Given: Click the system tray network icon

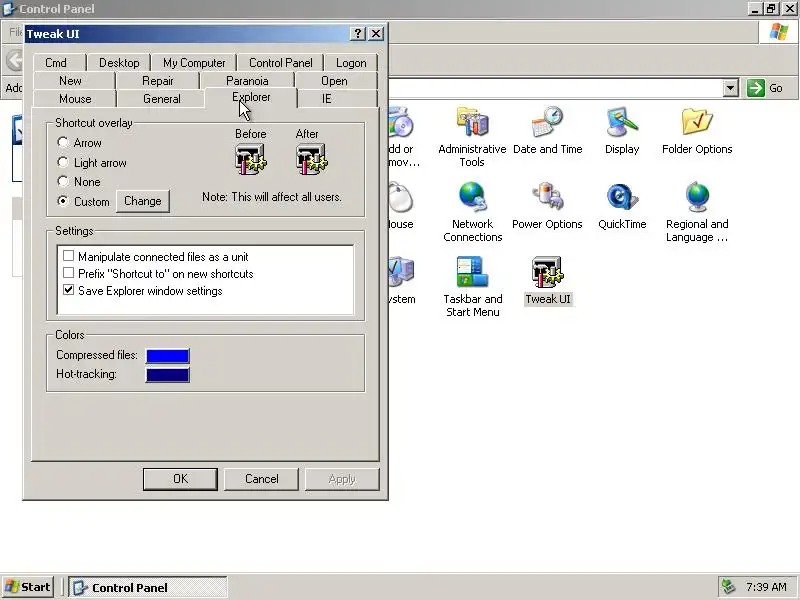Looking at the screenshot, I should point(728,587).
